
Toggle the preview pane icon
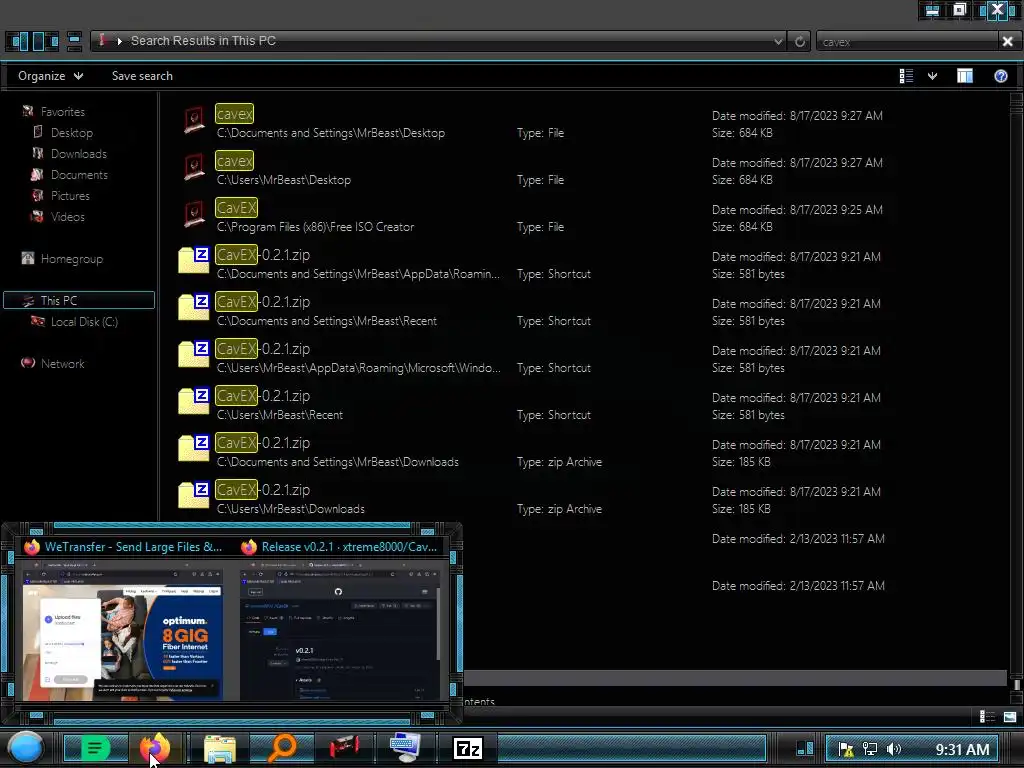coord(965,76)
